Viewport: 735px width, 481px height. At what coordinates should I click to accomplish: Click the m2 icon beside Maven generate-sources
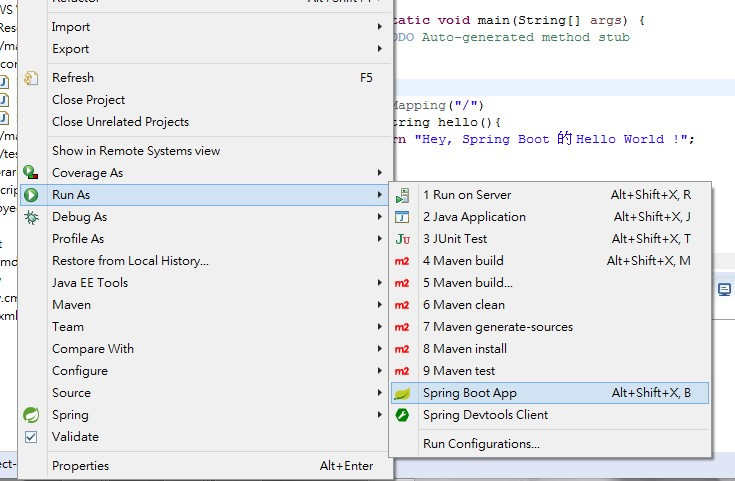(x=402, y=327)
